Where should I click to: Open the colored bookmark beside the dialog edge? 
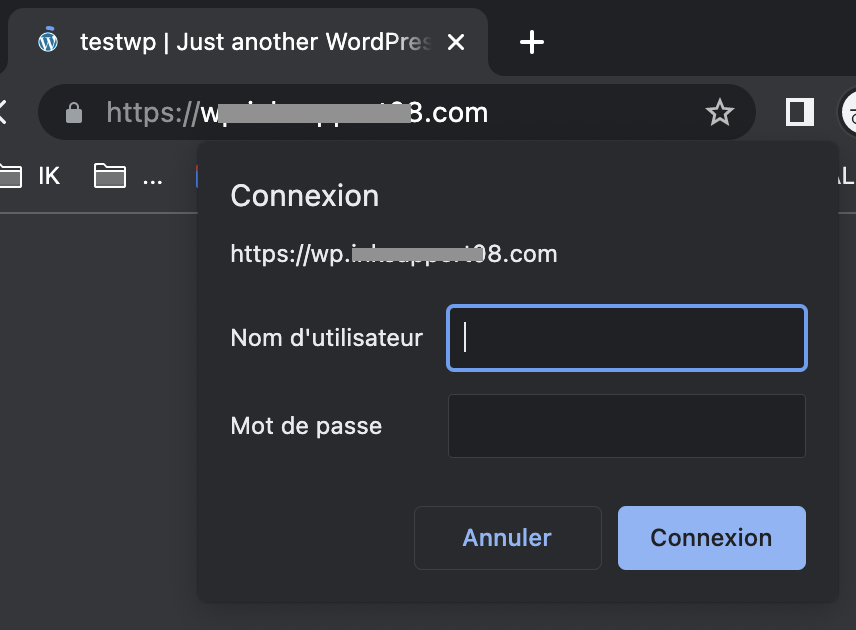point(197,176)
